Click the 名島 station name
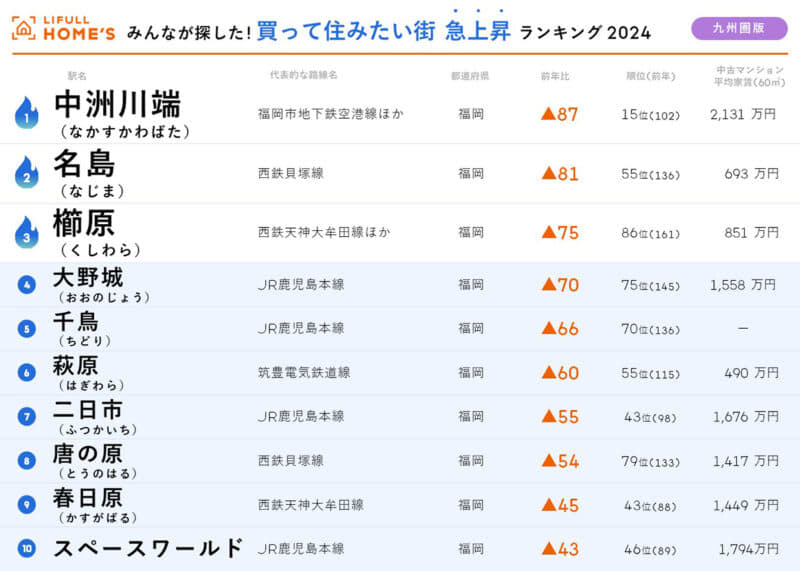800x571 pixels. point(84,164)
